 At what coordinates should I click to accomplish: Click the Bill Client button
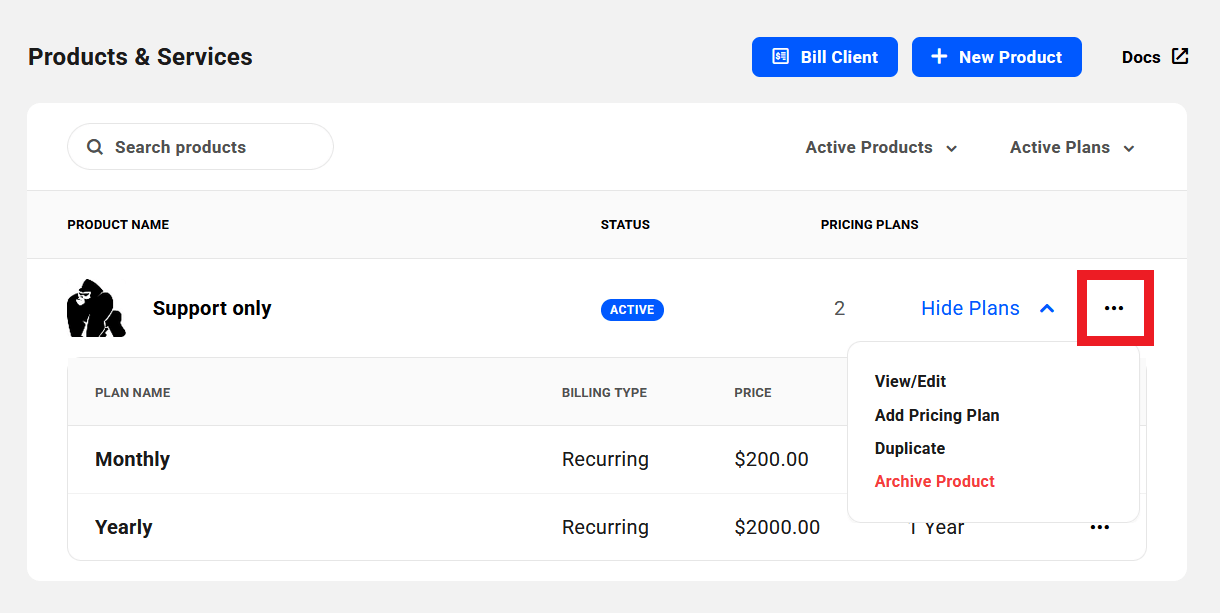coord(824,57)
